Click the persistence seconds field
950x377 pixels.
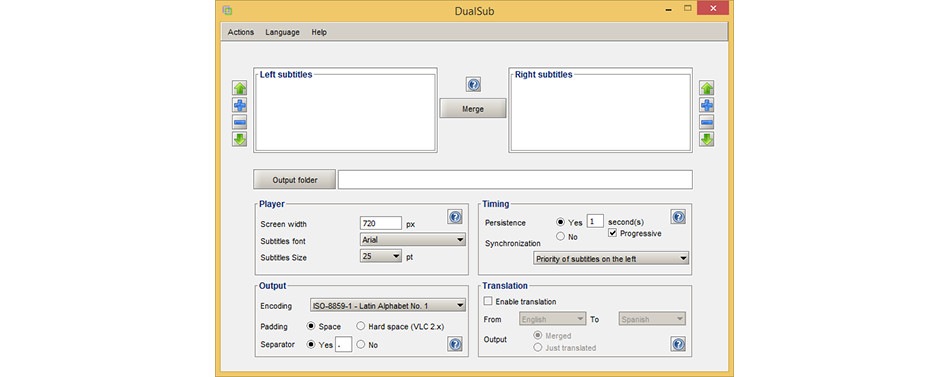(x=595, y=222)
